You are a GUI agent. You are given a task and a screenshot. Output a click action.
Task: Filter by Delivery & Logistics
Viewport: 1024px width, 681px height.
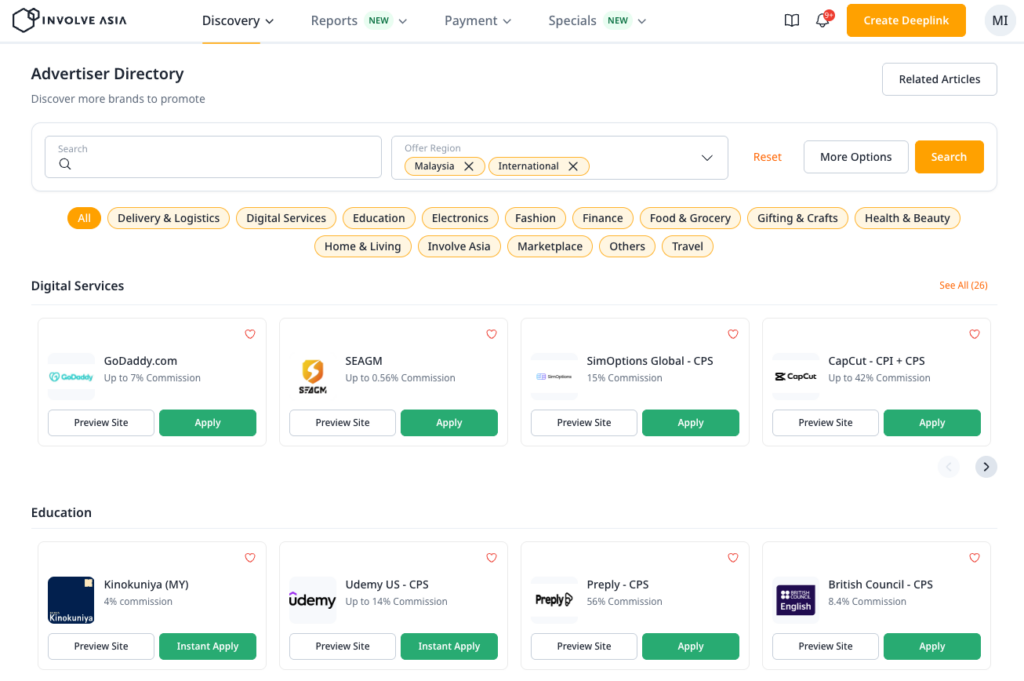tap(168, 218)
